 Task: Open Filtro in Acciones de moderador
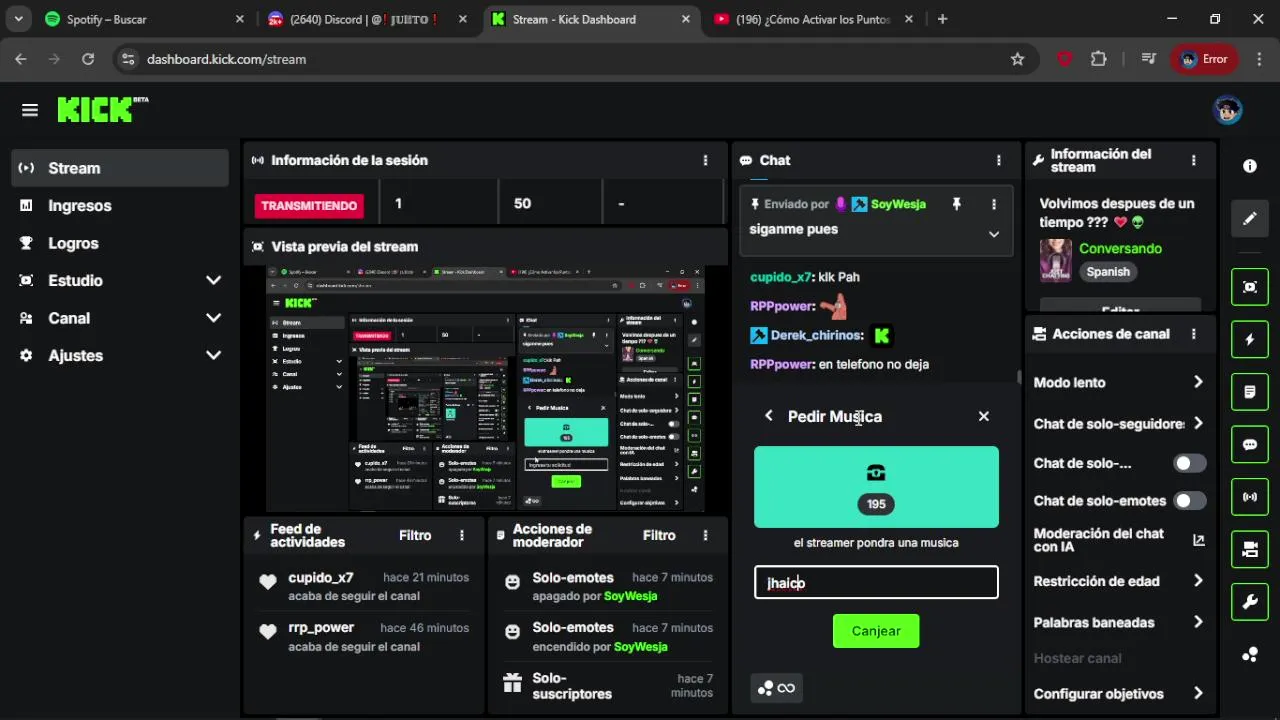(659, 535)
